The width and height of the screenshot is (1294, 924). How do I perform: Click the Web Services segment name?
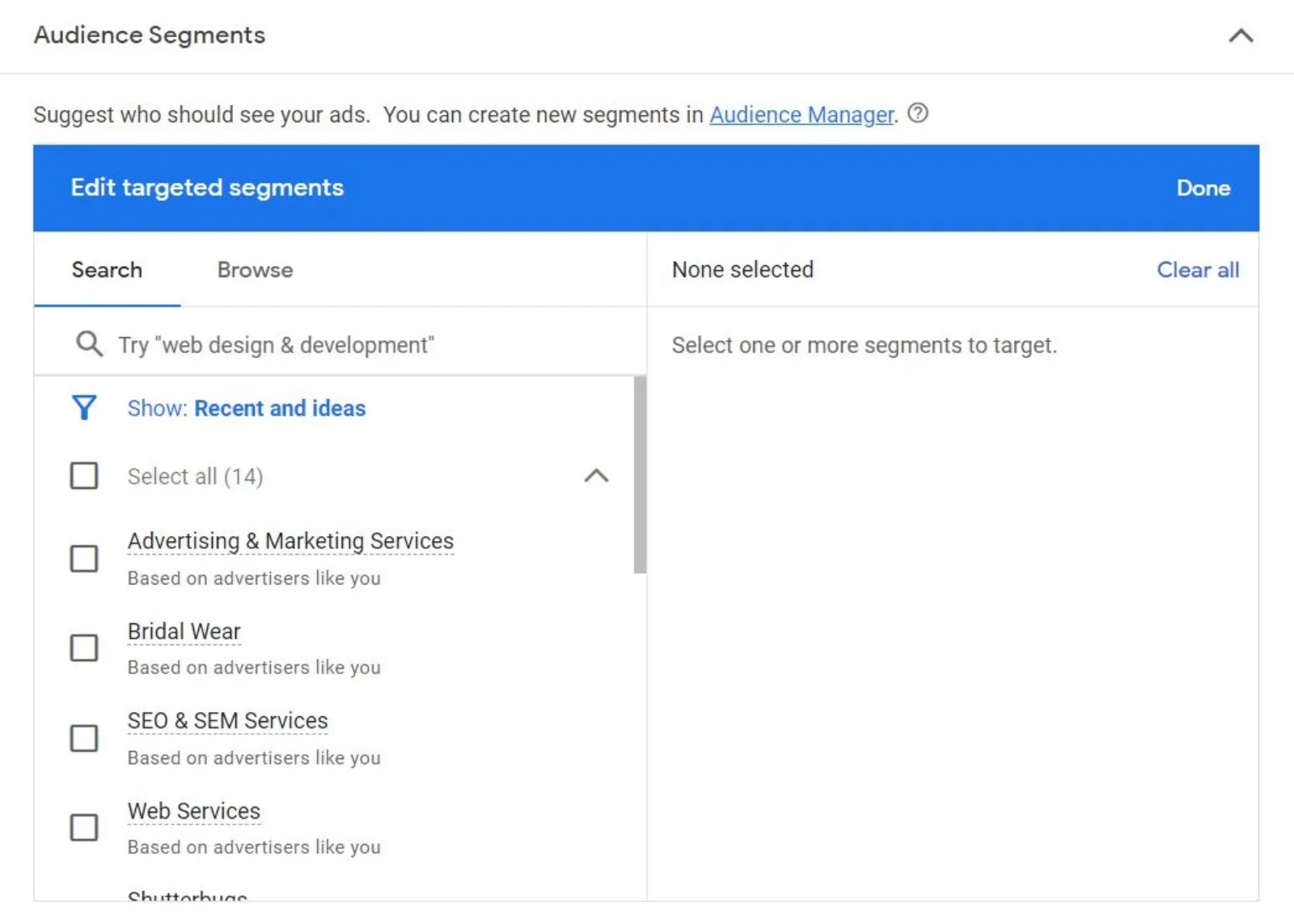pos(194,811)
